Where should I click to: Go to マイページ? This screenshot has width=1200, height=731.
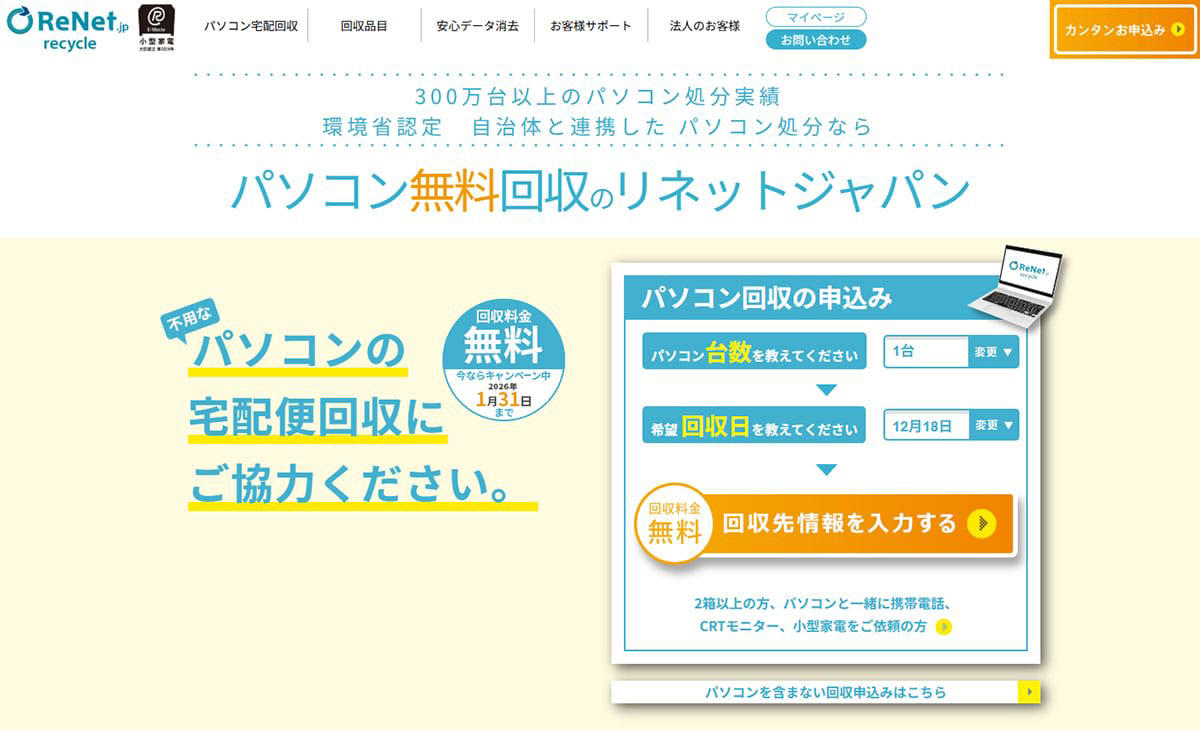[x=816, y=17]
